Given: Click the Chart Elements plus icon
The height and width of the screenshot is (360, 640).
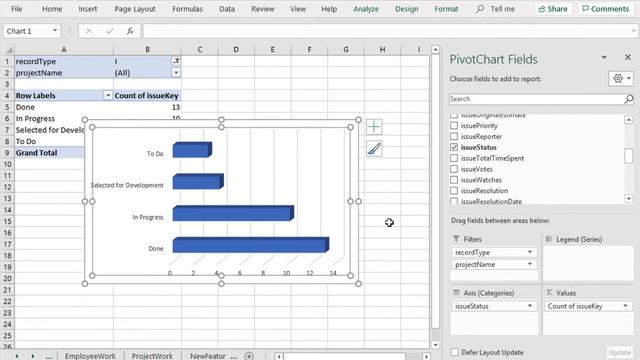Looking at the screenshot, I should click(x=374, y=127).
